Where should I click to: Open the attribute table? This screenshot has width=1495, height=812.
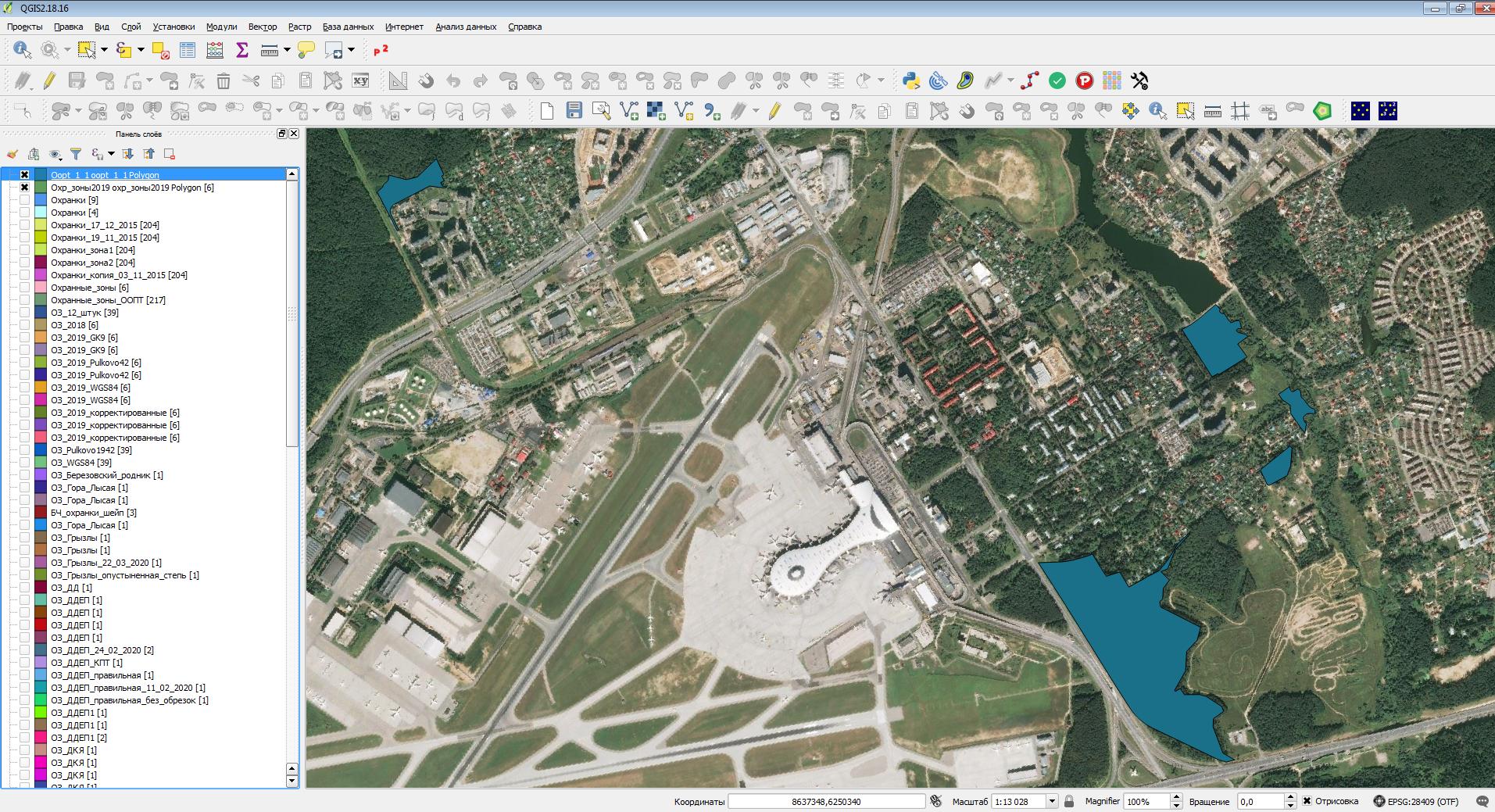pos(188,50)
